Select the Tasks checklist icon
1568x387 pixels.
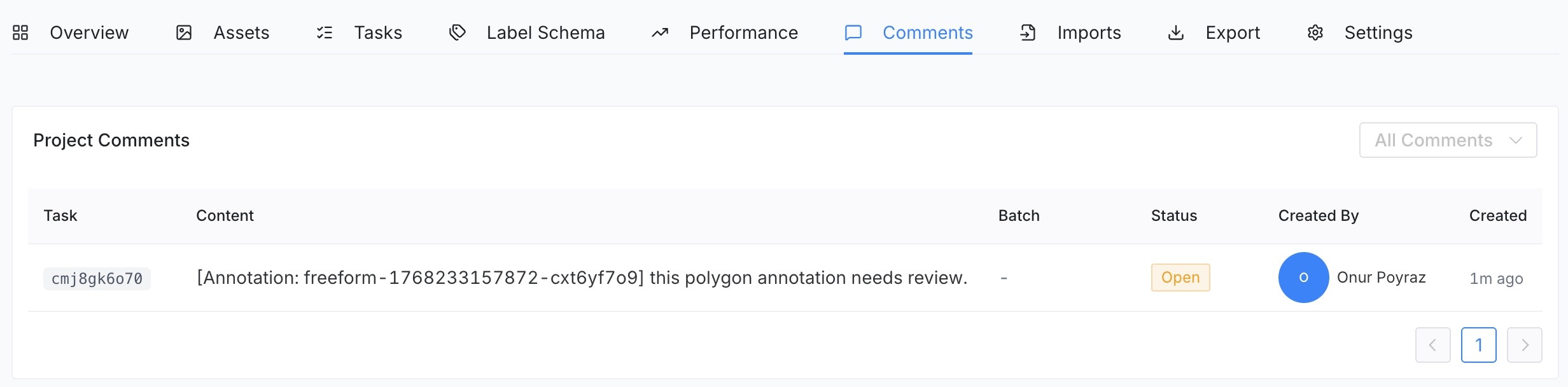(325, 32)
